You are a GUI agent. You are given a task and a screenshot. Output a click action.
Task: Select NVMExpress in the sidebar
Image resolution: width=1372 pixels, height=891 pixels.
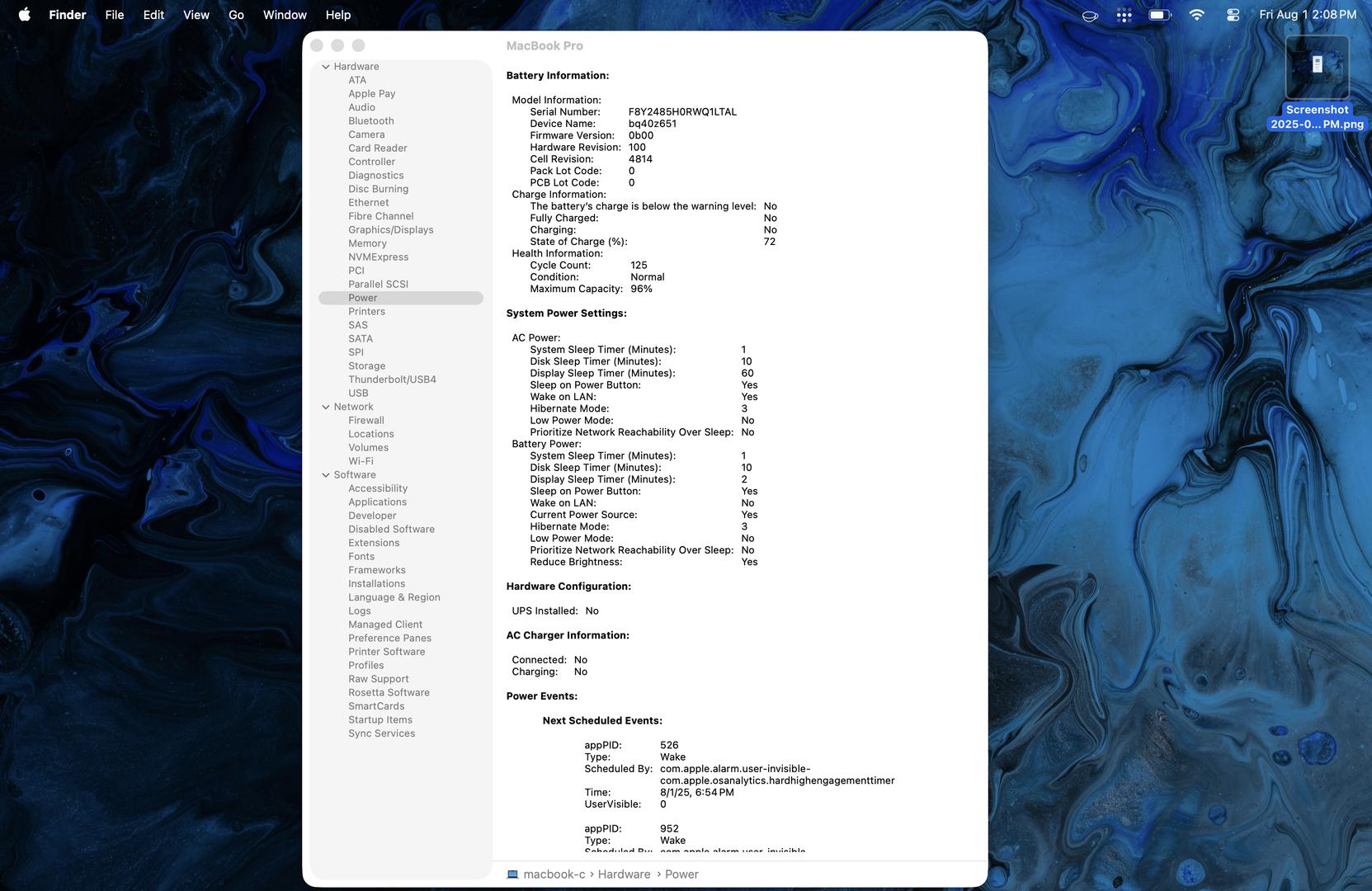click(379, 257)
